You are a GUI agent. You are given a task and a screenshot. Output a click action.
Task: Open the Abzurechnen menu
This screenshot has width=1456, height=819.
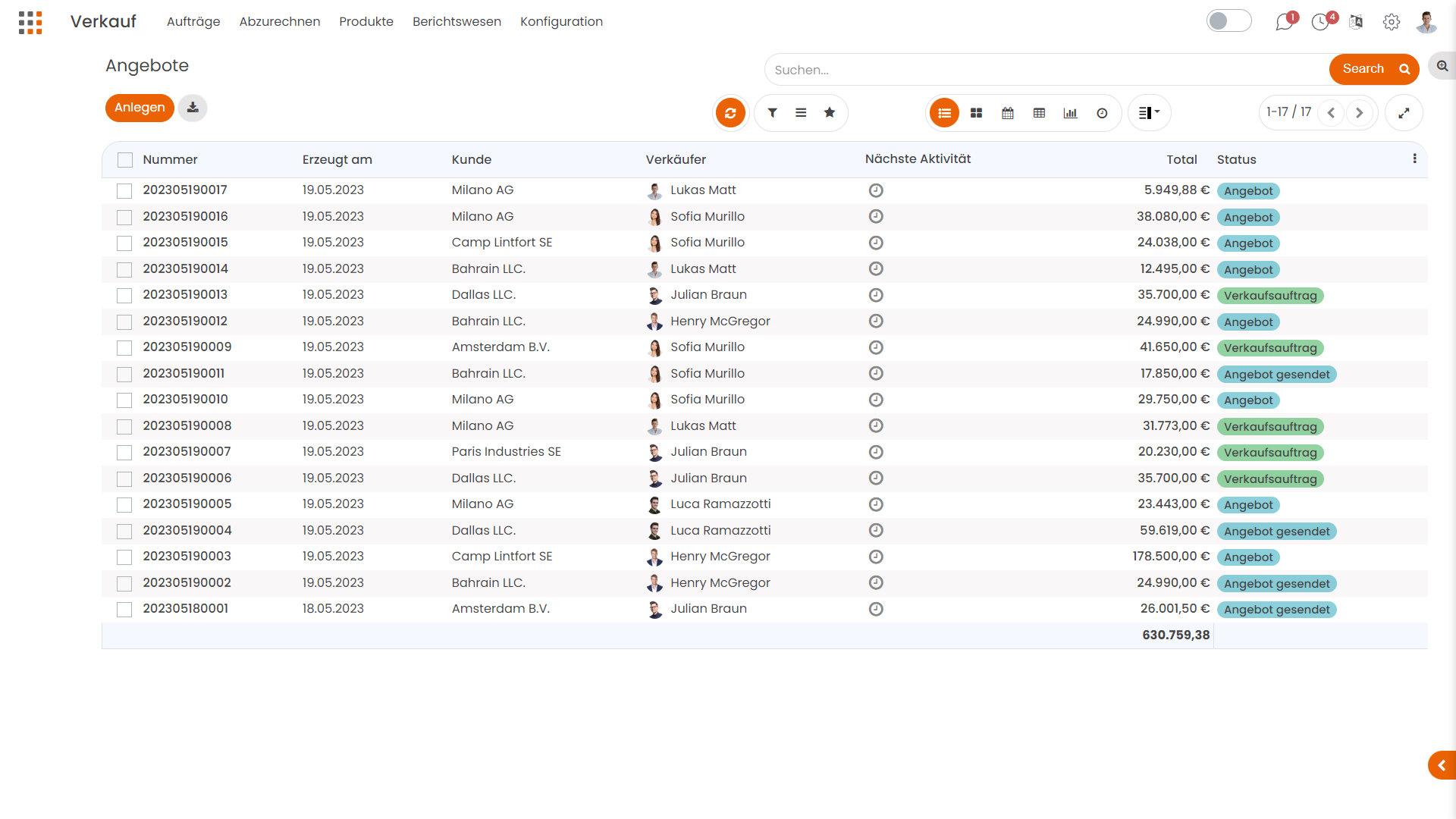(280, 22)
